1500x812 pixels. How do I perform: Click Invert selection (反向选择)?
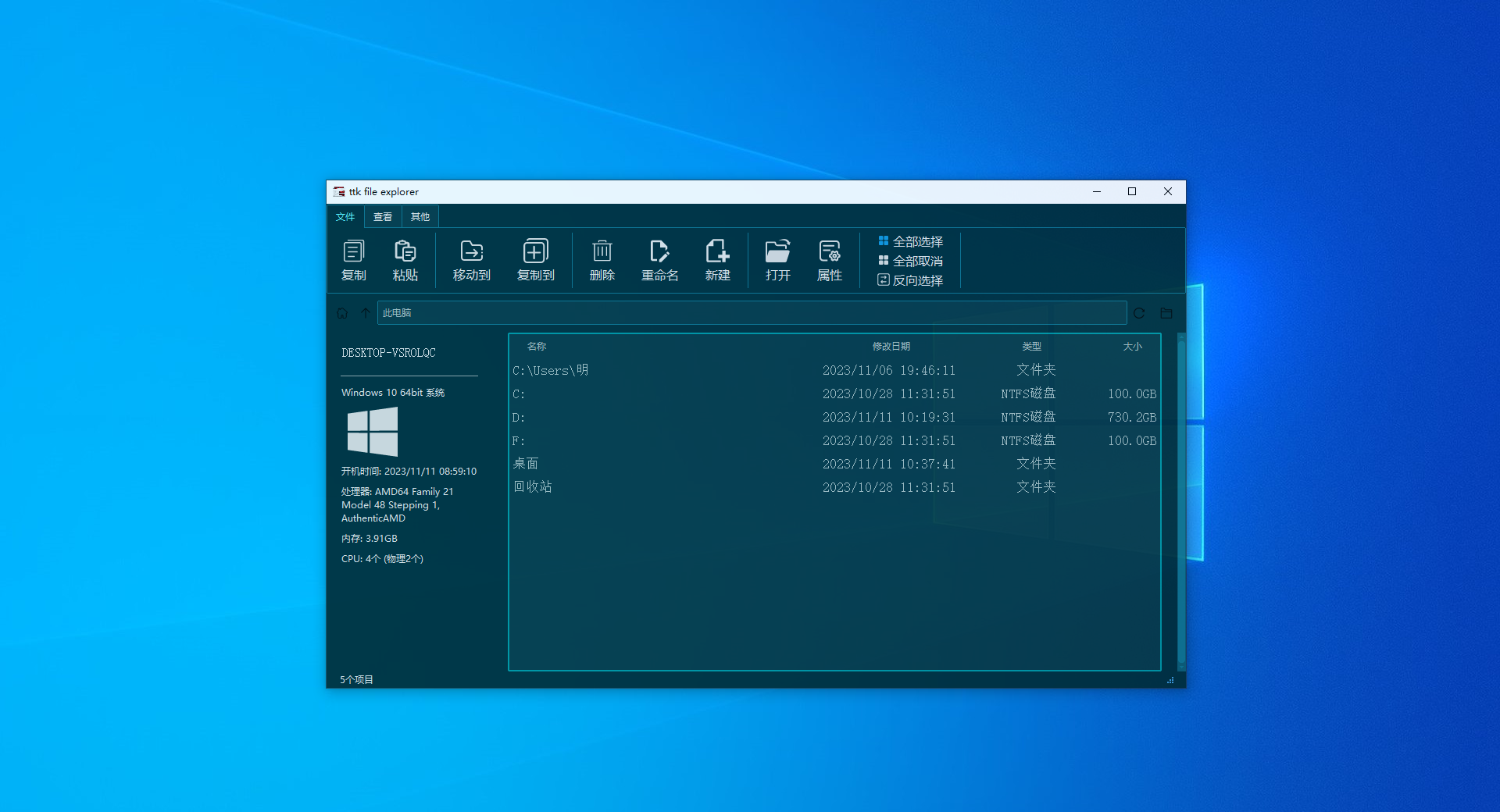pos(910,280)
